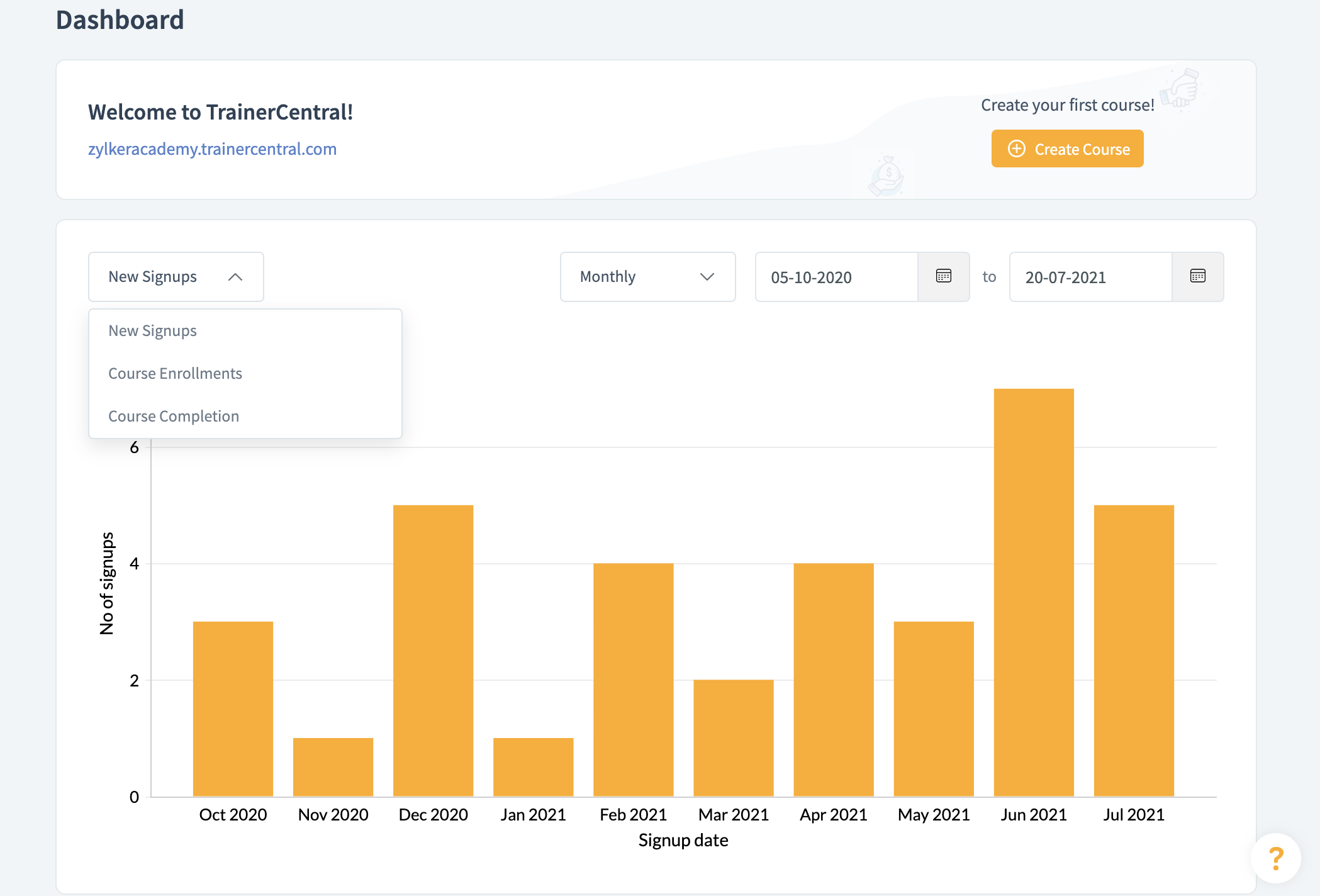Click the Apr 2021 bar in chart
The width and height of the screenshot is (1320, 896).
833,680
